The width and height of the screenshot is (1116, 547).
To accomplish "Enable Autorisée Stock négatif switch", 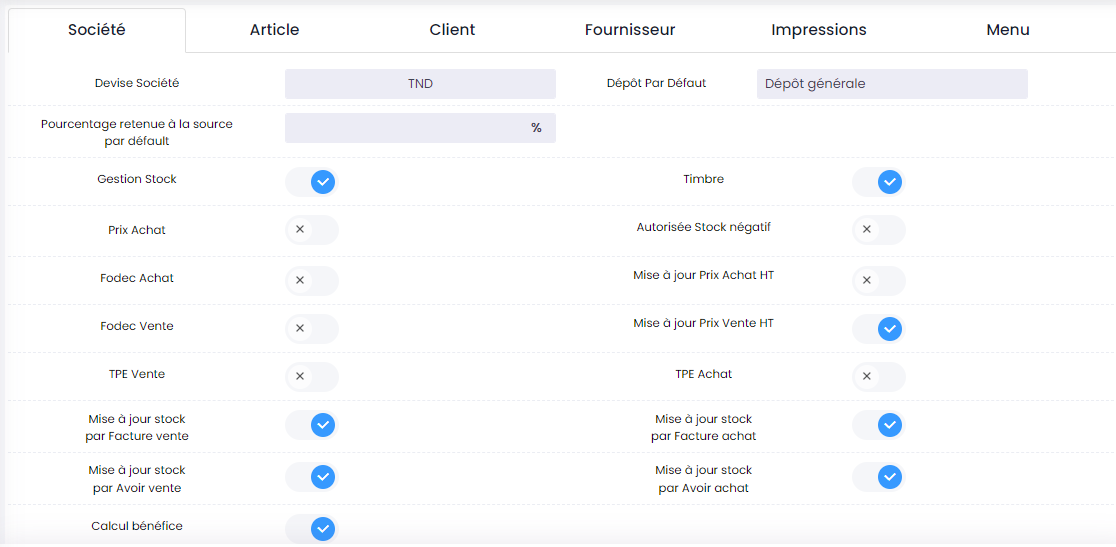I will pos(879,230).
